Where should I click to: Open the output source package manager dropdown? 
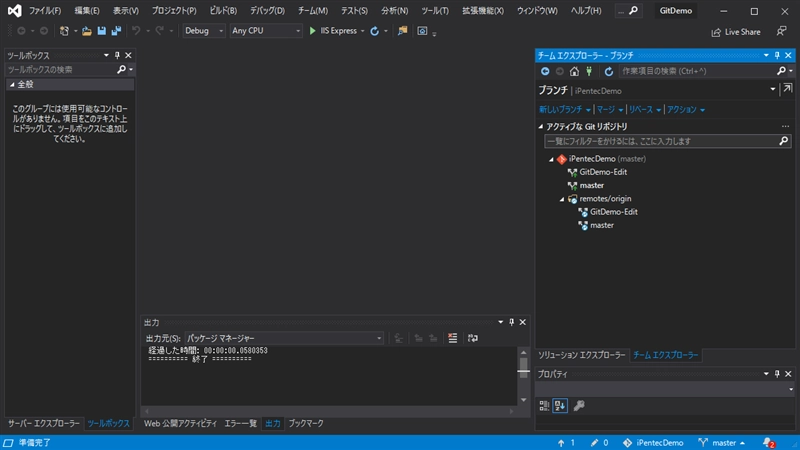point(284,338)
